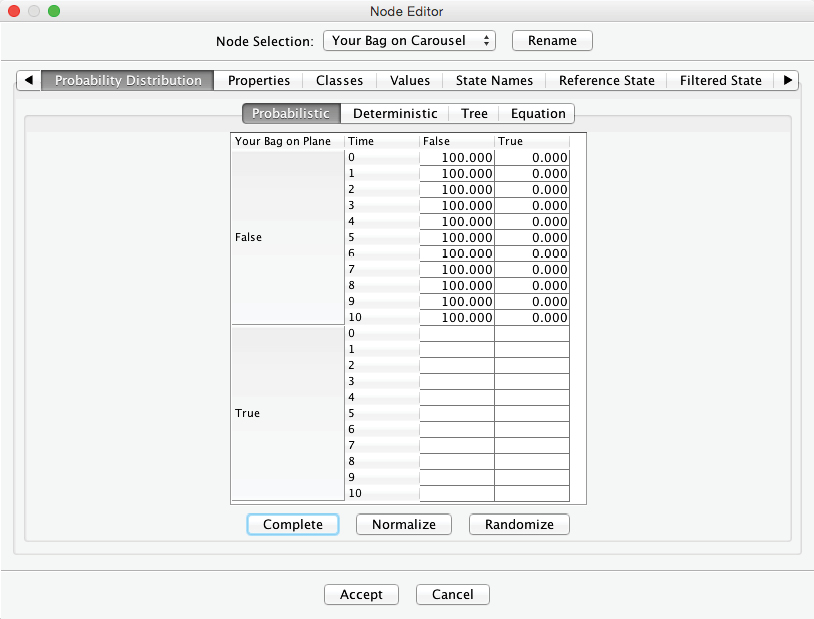This screenshot has width=814, height=619.
Task: Open the Filtered State tab
Action: 721,80
